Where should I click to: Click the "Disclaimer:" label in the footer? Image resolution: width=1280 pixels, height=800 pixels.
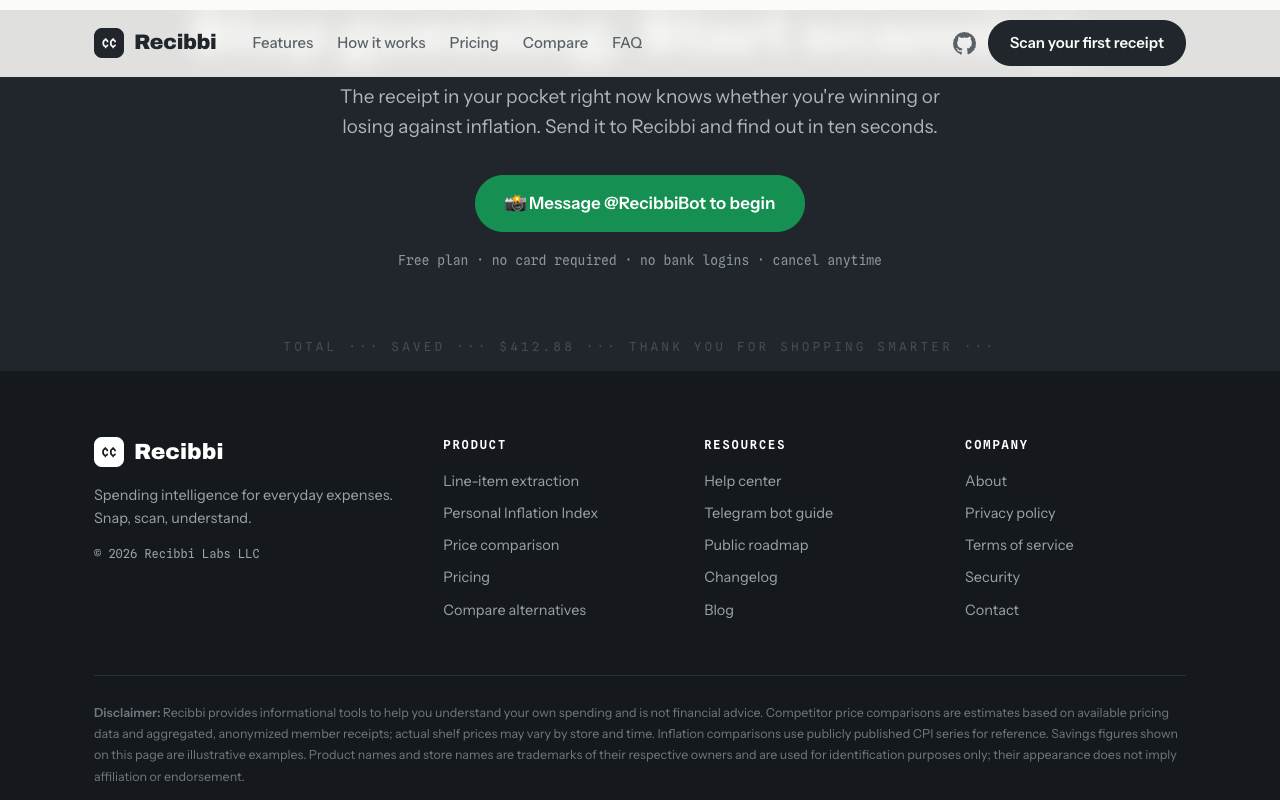coord(127,713)
